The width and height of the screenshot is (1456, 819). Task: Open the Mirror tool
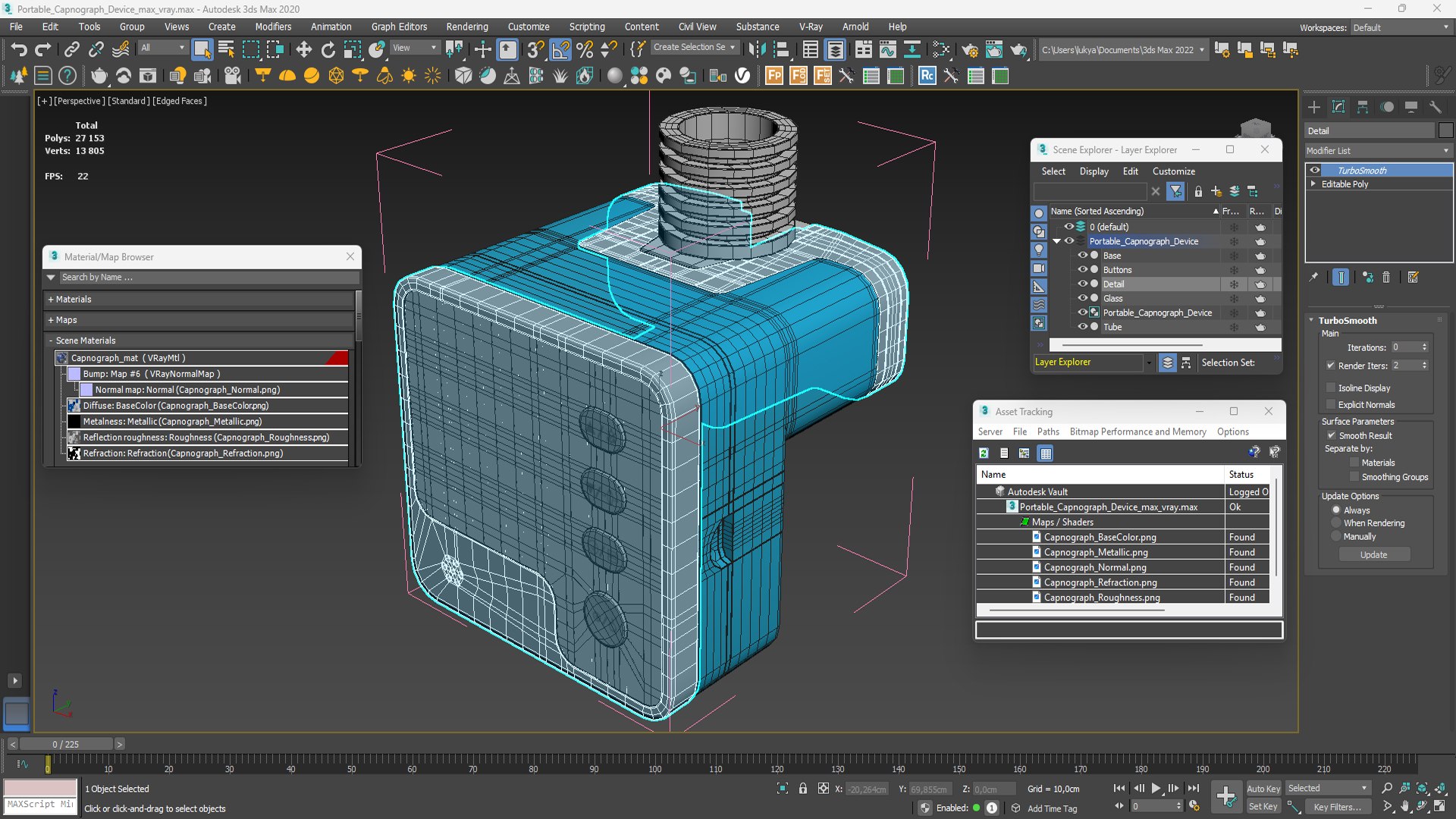757,50
